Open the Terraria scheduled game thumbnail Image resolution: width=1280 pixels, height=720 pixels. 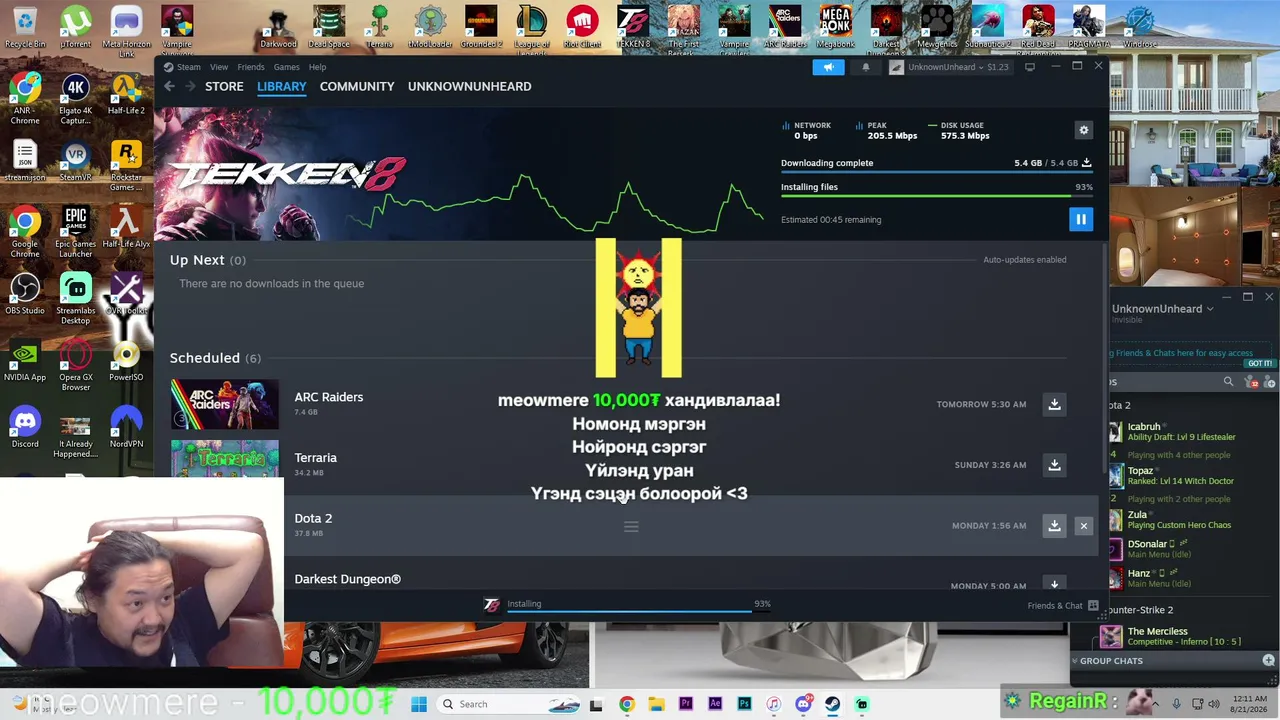pos(224,460)
